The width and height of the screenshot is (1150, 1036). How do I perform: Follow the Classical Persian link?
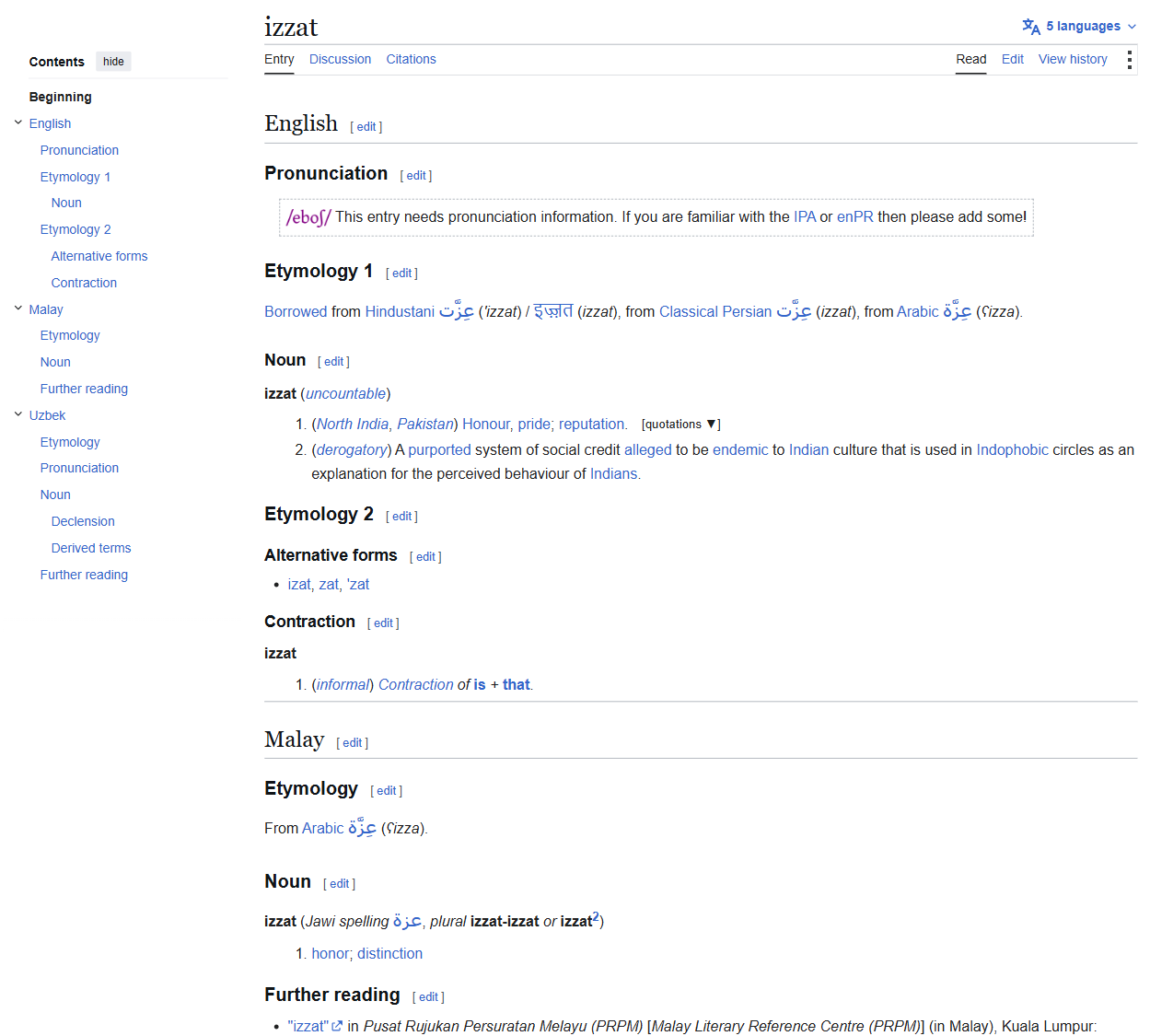[715, 311]
